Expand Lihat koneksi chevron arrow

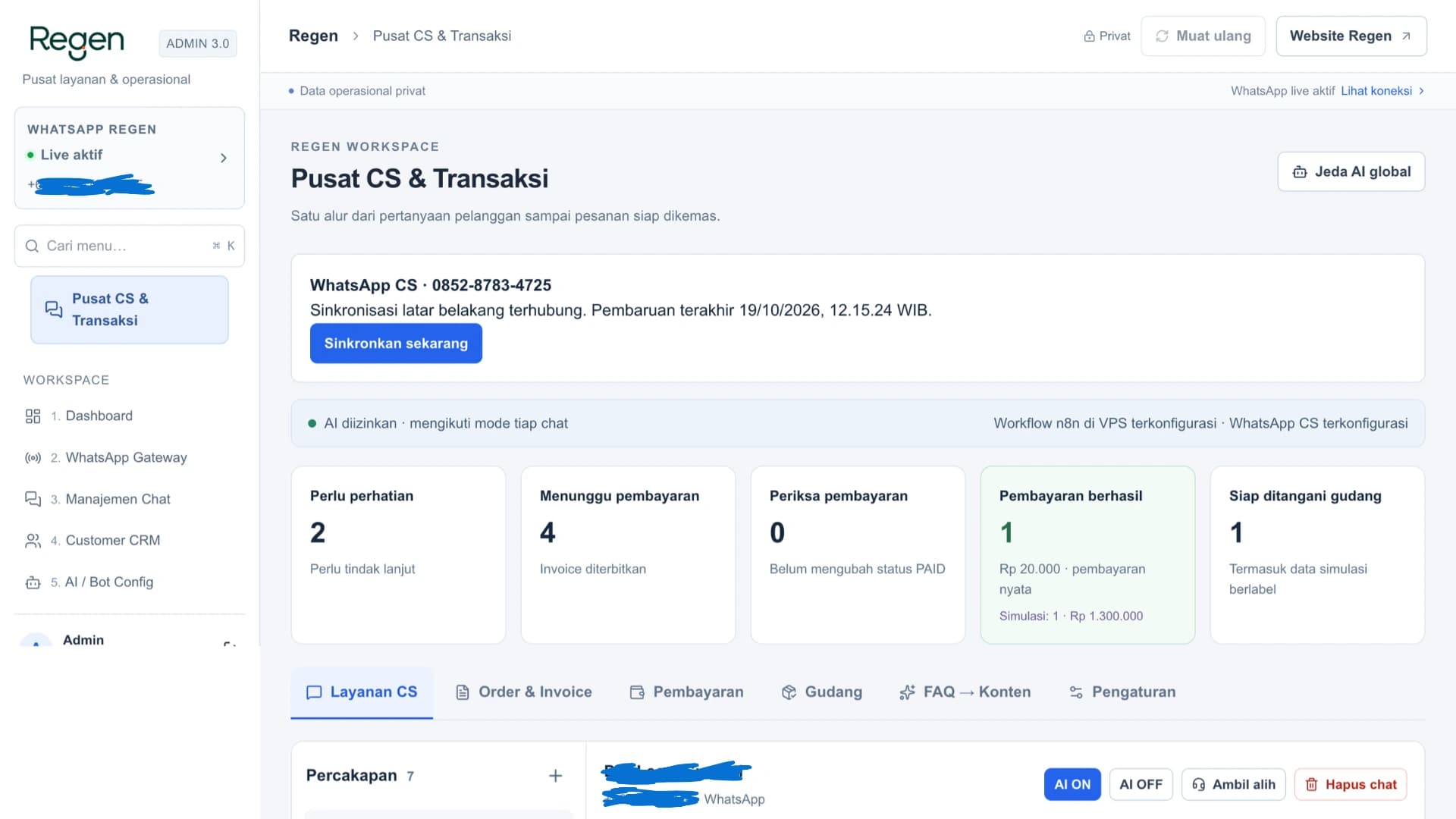[1421, 91]
